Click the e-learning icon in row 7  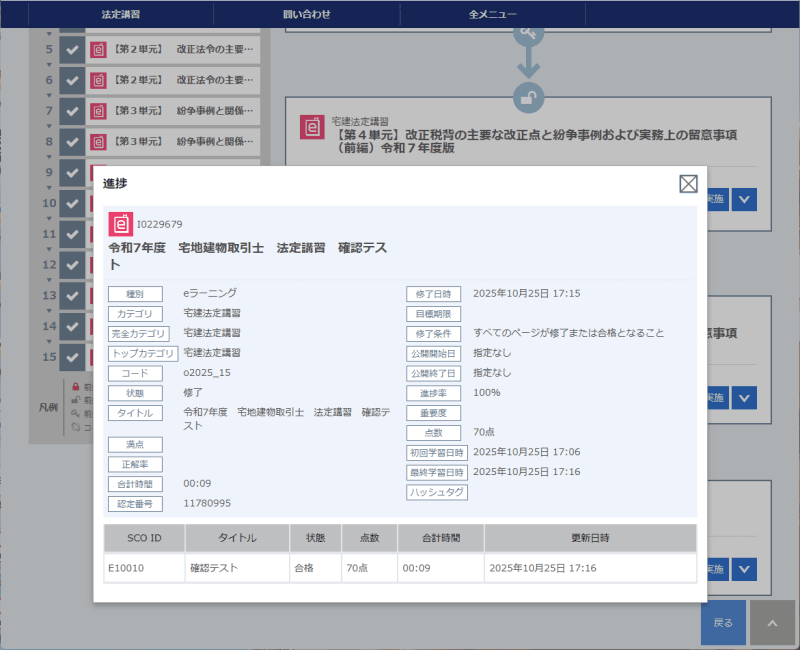(x=98, y=111)
